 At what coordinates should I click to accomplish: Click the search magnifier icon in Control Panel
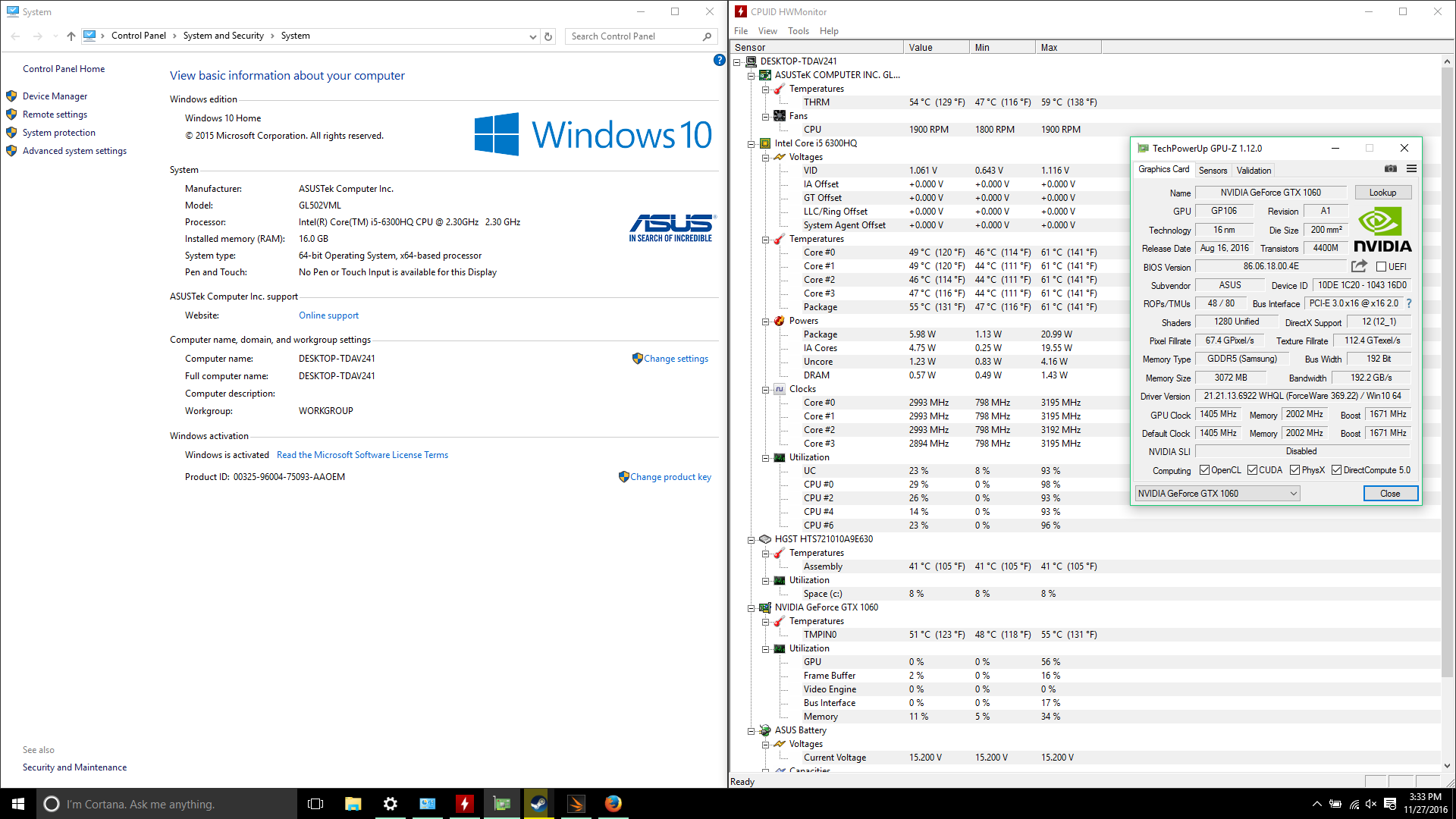tap(707, 36)
